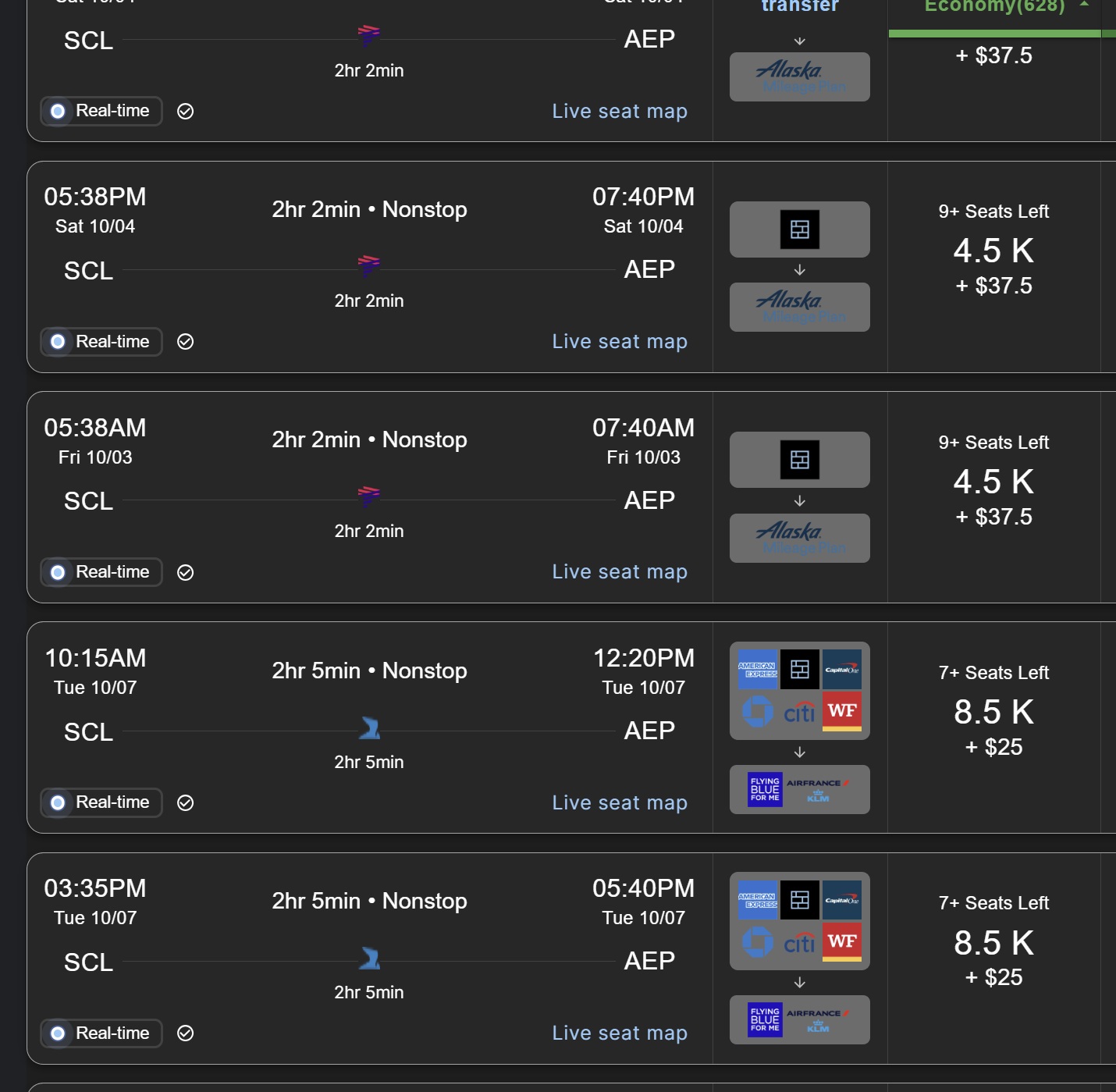Click the transfer column header
Image resolution: width=1116 pixels, height=1092 pixels.
pos(800,6)
